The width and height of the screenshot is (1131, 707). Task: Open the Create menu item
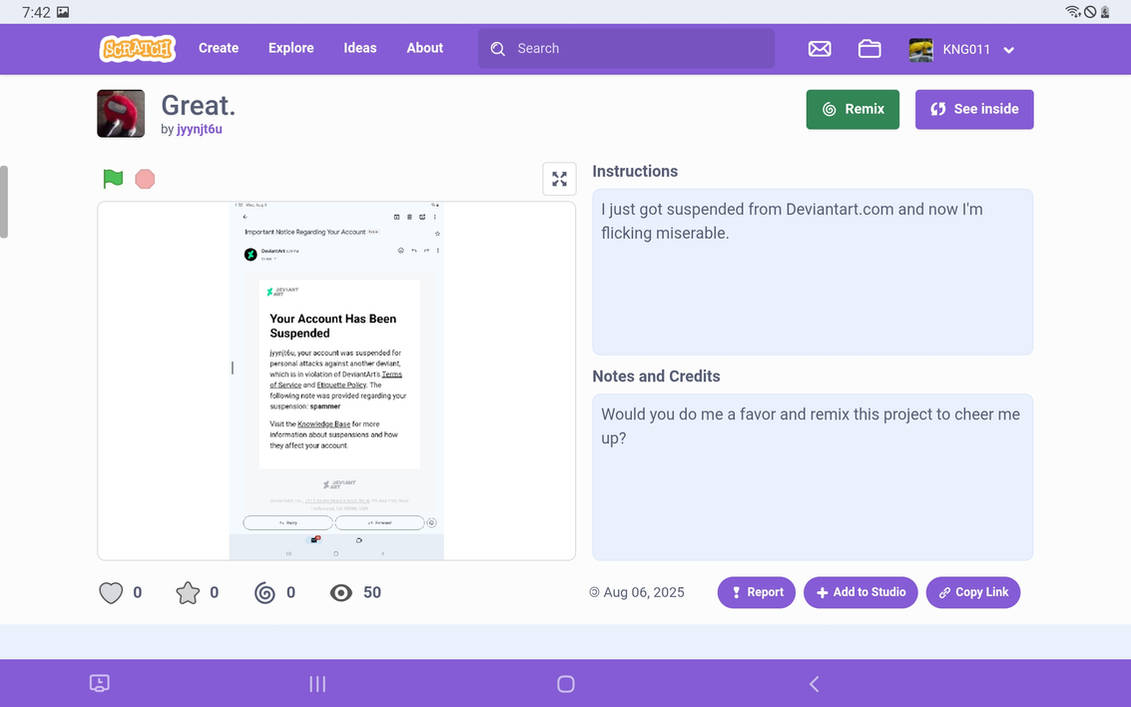click(x=219, y=48)
